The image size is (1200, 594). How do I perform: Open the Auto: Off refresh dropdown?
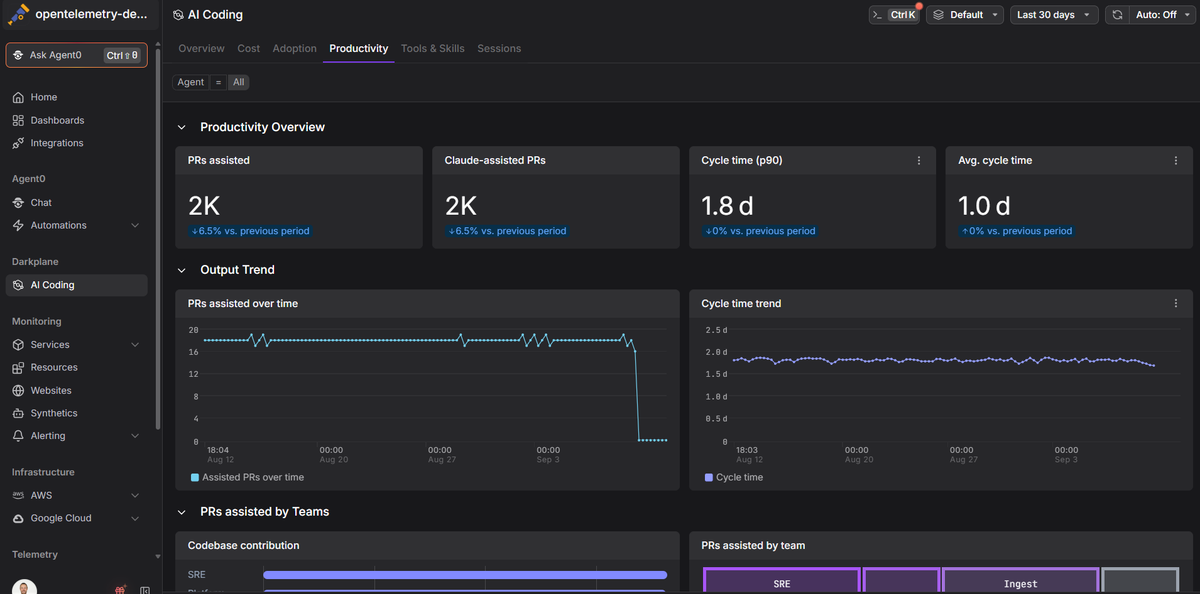click(x=1162, y=15)
